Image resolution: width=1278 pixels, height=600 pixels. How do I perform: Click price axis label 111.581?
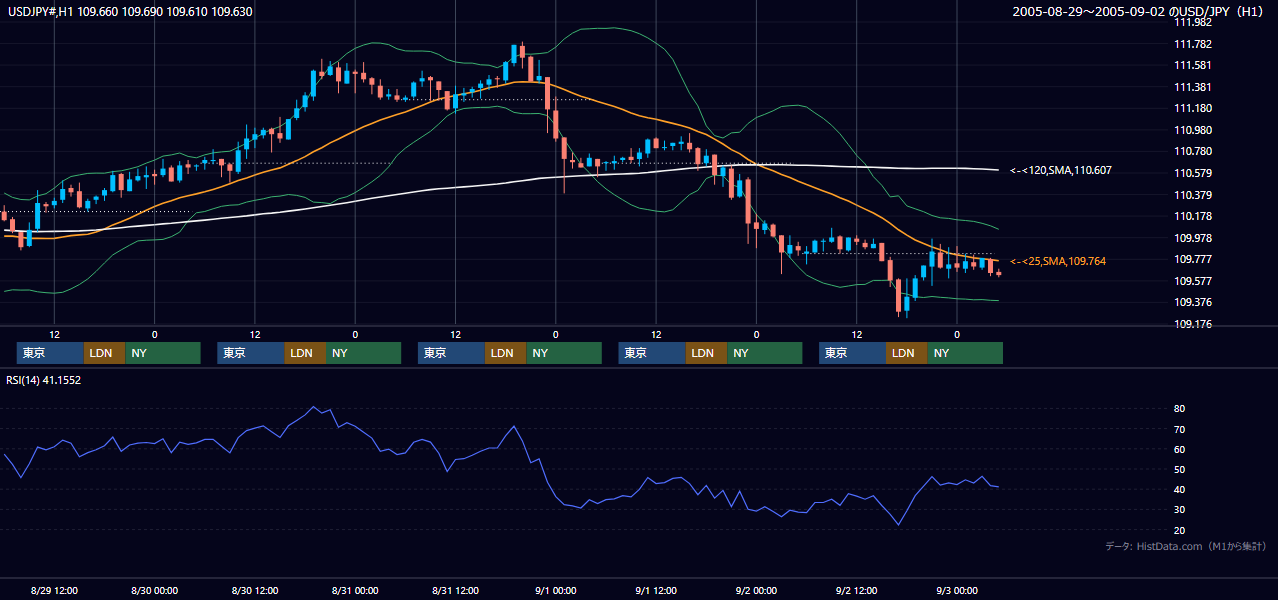click(x=1192, y=65)
